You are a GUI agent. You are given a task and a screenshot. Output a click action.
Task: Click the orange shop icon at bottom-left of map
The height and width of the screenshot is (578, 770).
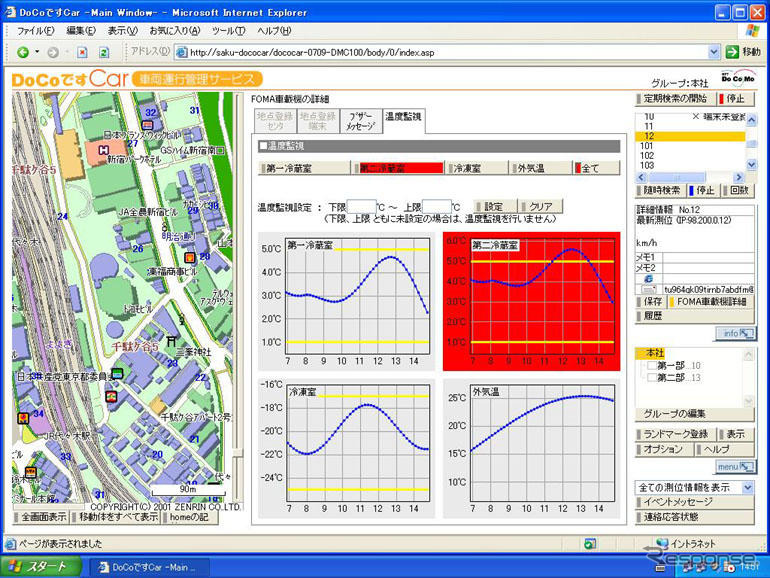tap(30, 472)
